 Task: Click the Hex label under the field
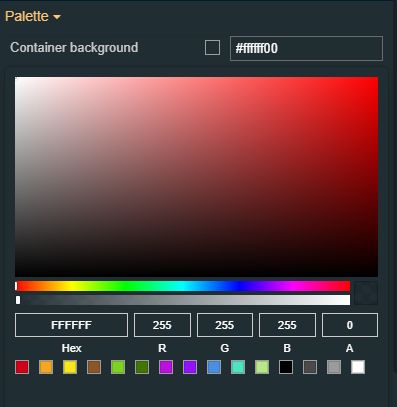tap(71, 348)
